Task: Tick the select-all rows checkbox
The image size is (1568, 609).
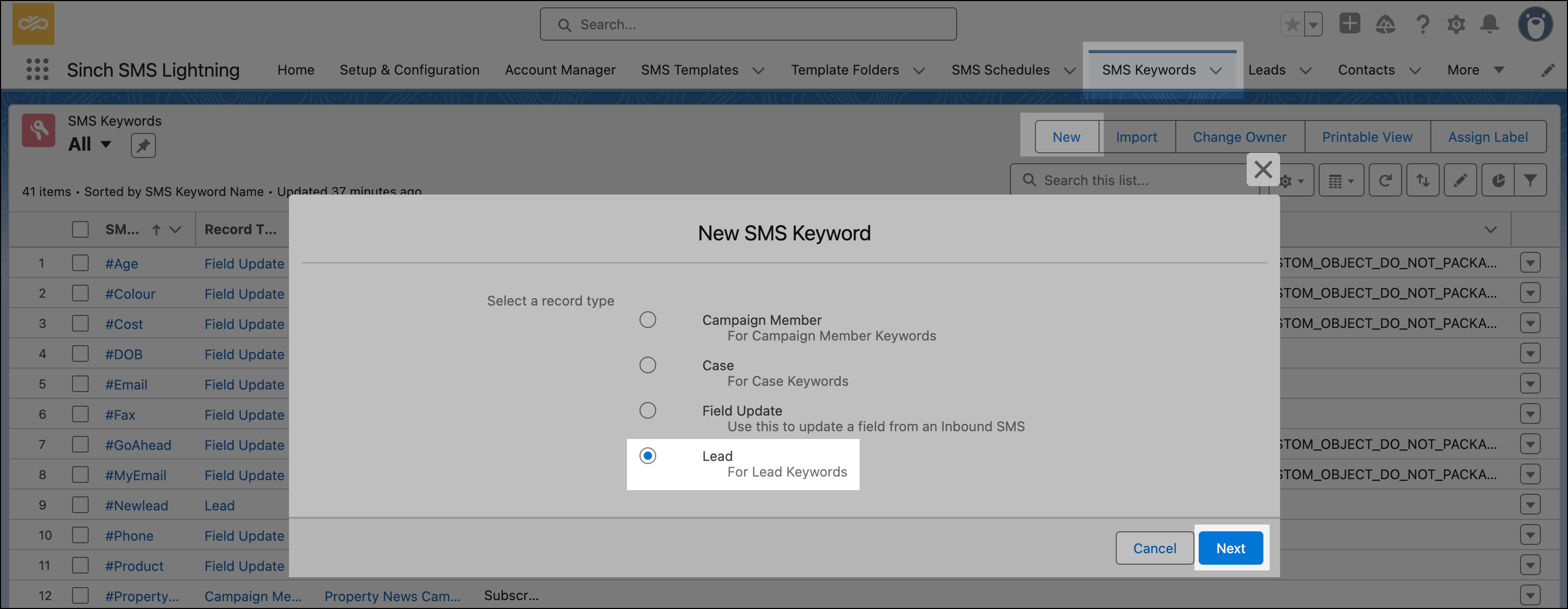Action: (80, 229)
